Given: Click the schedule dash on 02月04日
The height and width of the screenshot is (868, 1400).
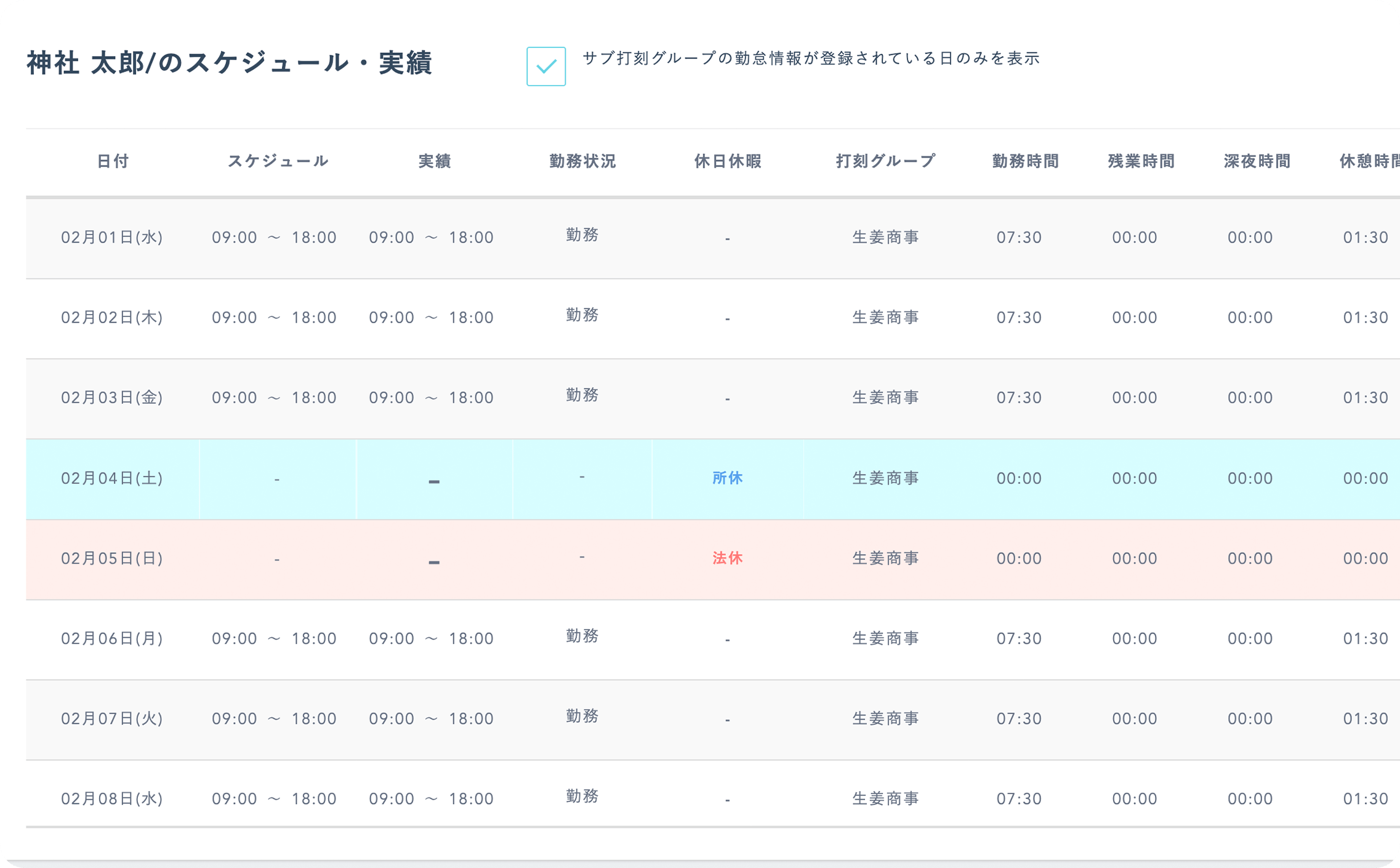Looking at the screenshot, I should pos(277,480).
